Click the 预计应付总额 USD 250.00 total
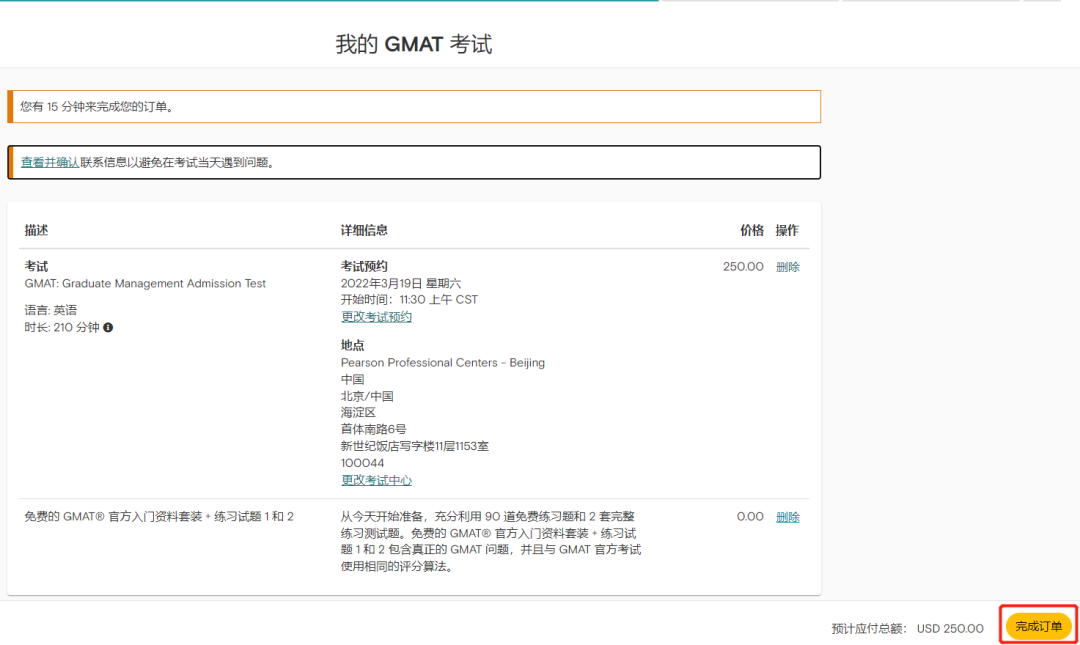Viewport: 1080px width, 645px height. tap(908, 628)
